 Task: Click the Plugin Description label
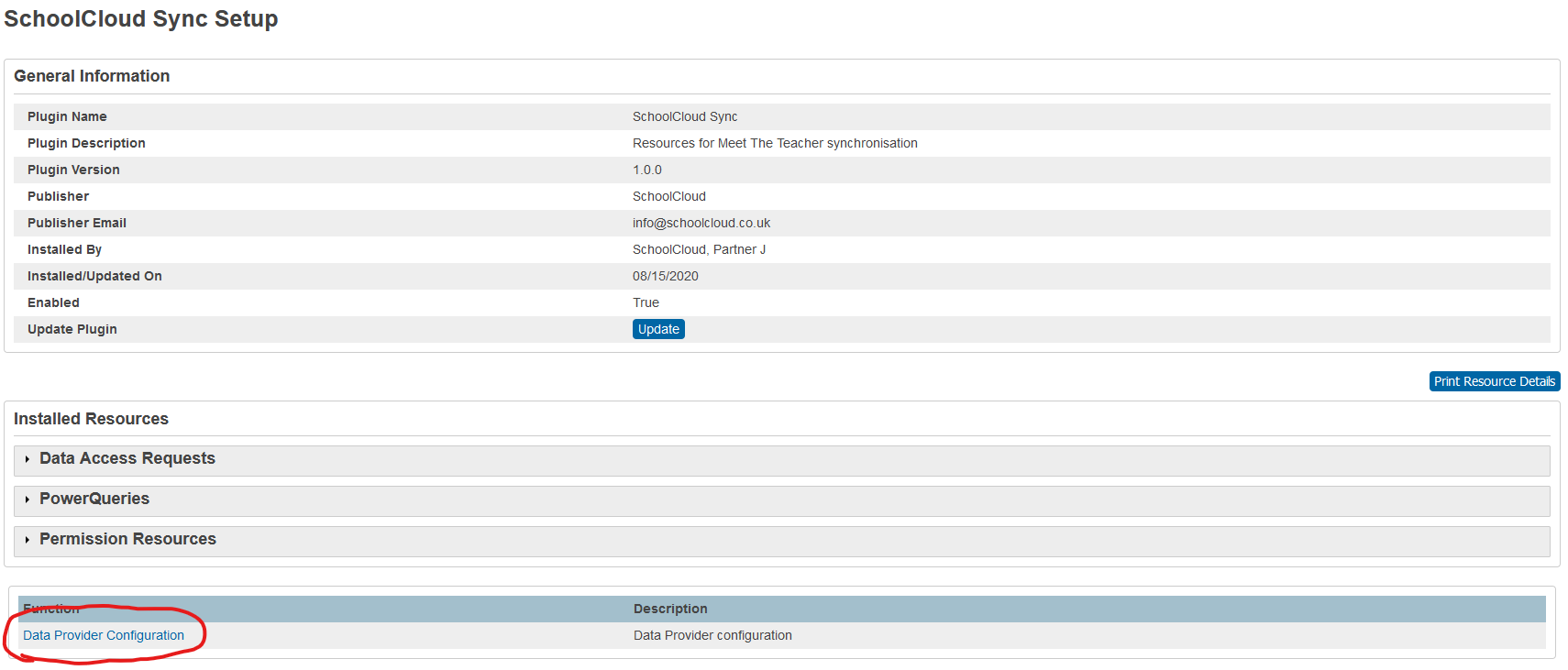(86, 143)
